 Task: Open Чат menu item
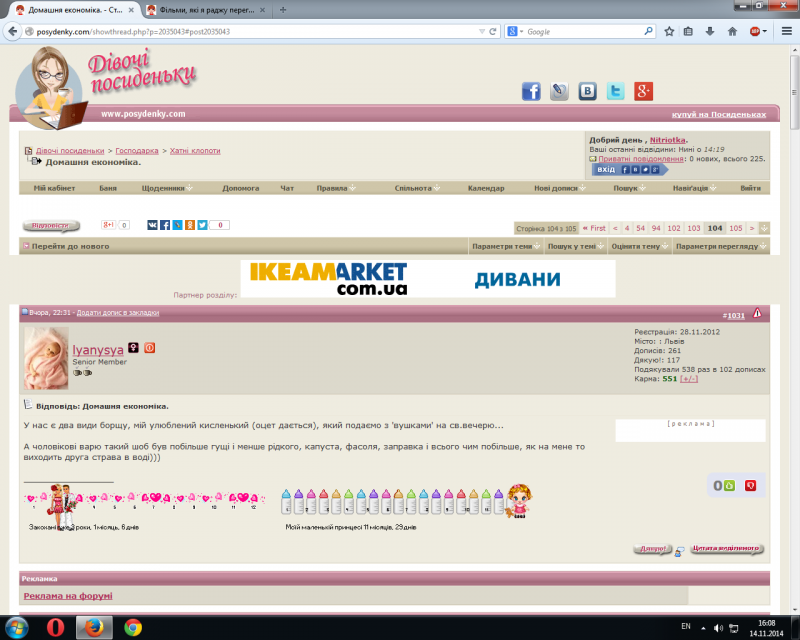[x=287, y=188]
